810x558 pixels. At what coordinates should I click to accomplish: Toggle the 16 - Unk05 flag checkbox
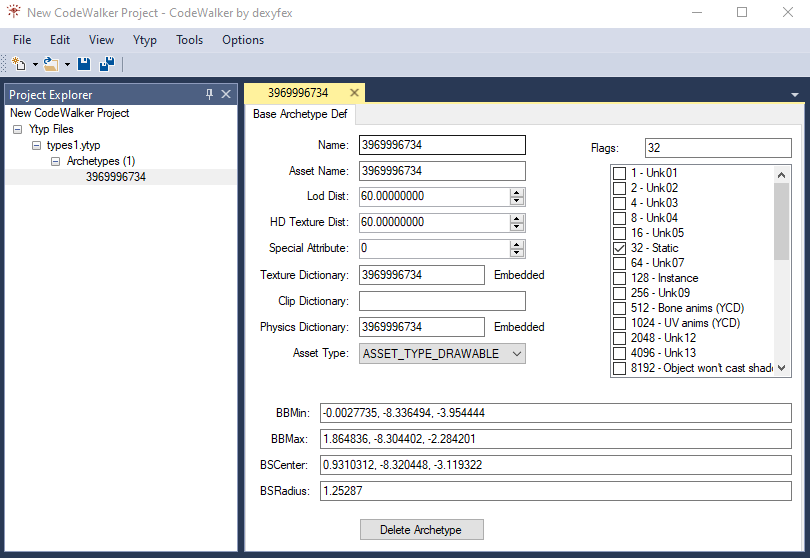(x=619, y=233)
